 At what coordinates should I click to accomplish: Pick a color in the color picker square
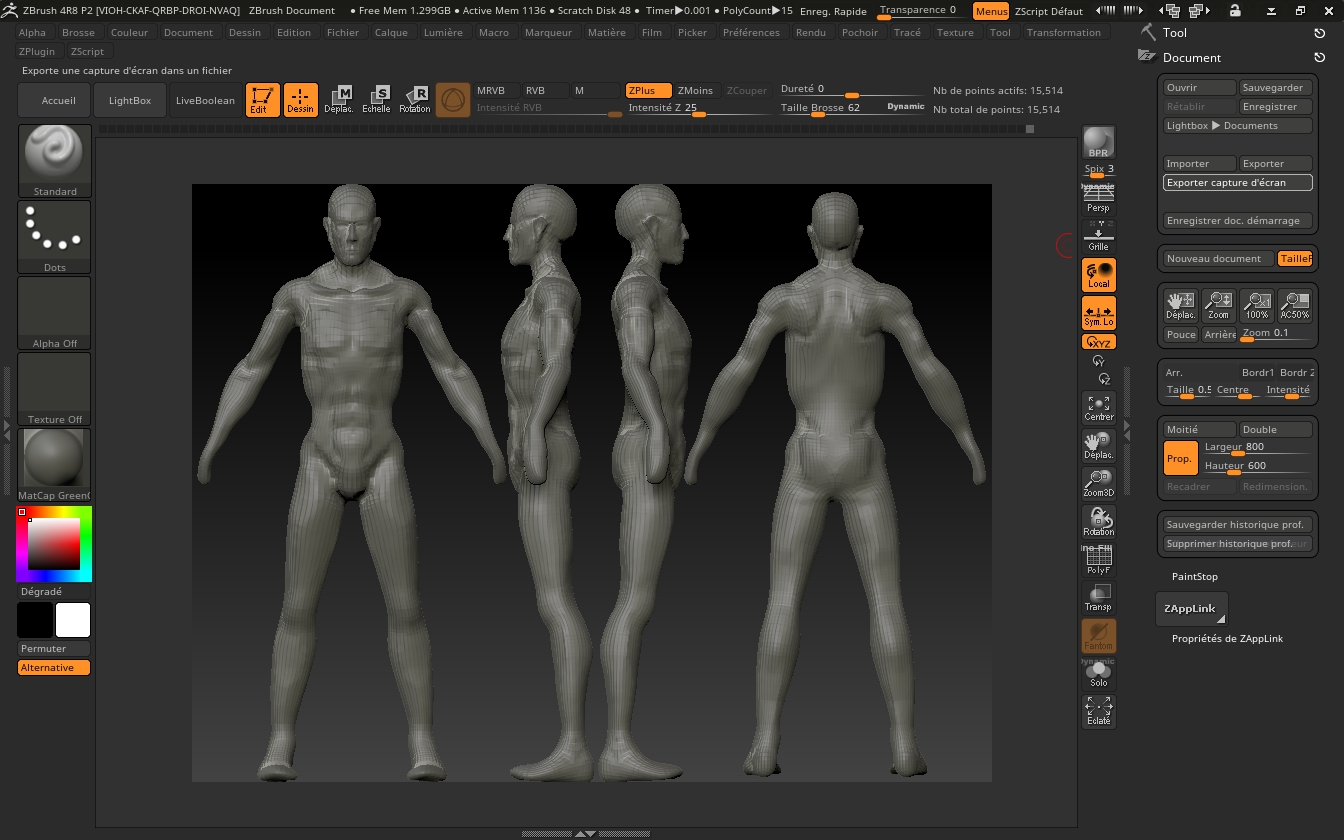point(54,545)
